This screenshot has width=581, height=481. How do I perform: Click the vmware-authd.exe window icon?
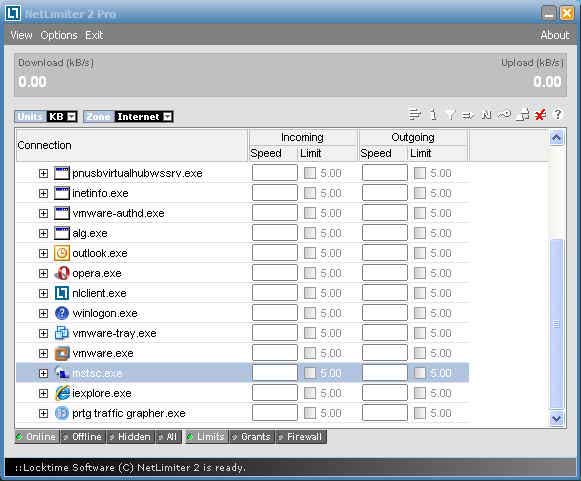(62, 213)
